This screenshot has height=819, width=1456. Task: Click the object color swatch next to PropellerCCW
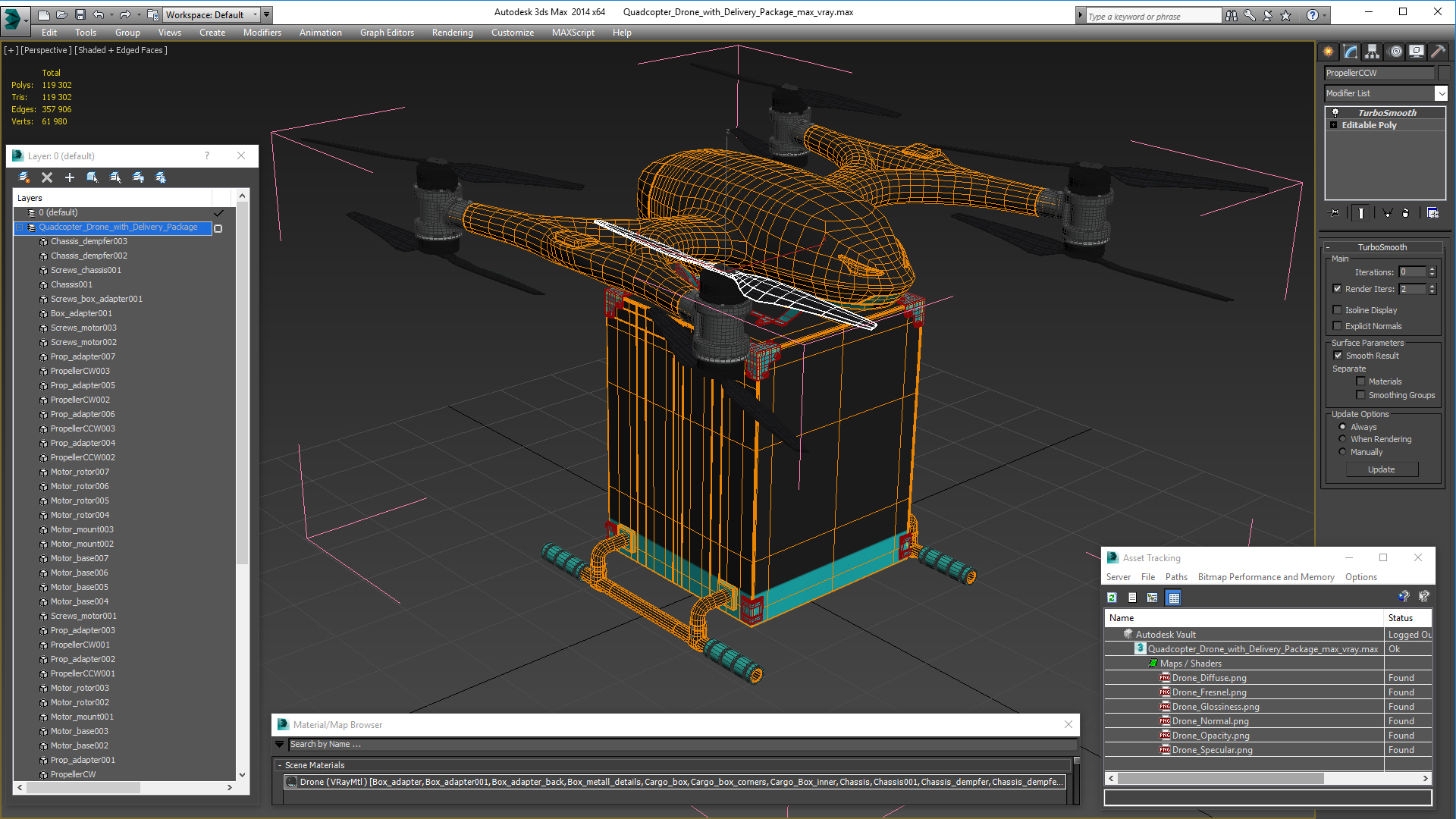tap(1444, 73)
